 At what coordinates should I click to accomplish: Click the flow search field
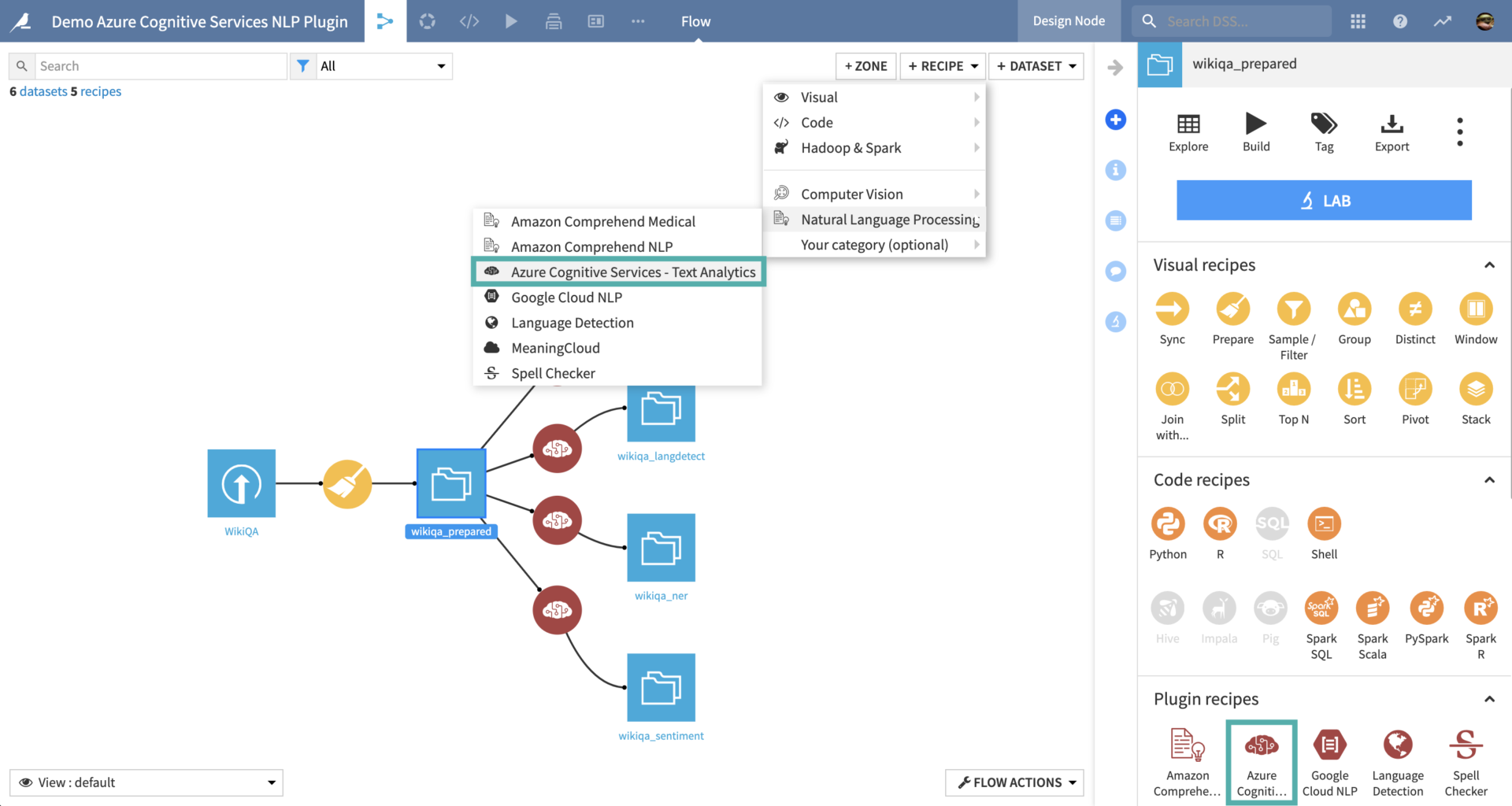click(x=161, y=66)
